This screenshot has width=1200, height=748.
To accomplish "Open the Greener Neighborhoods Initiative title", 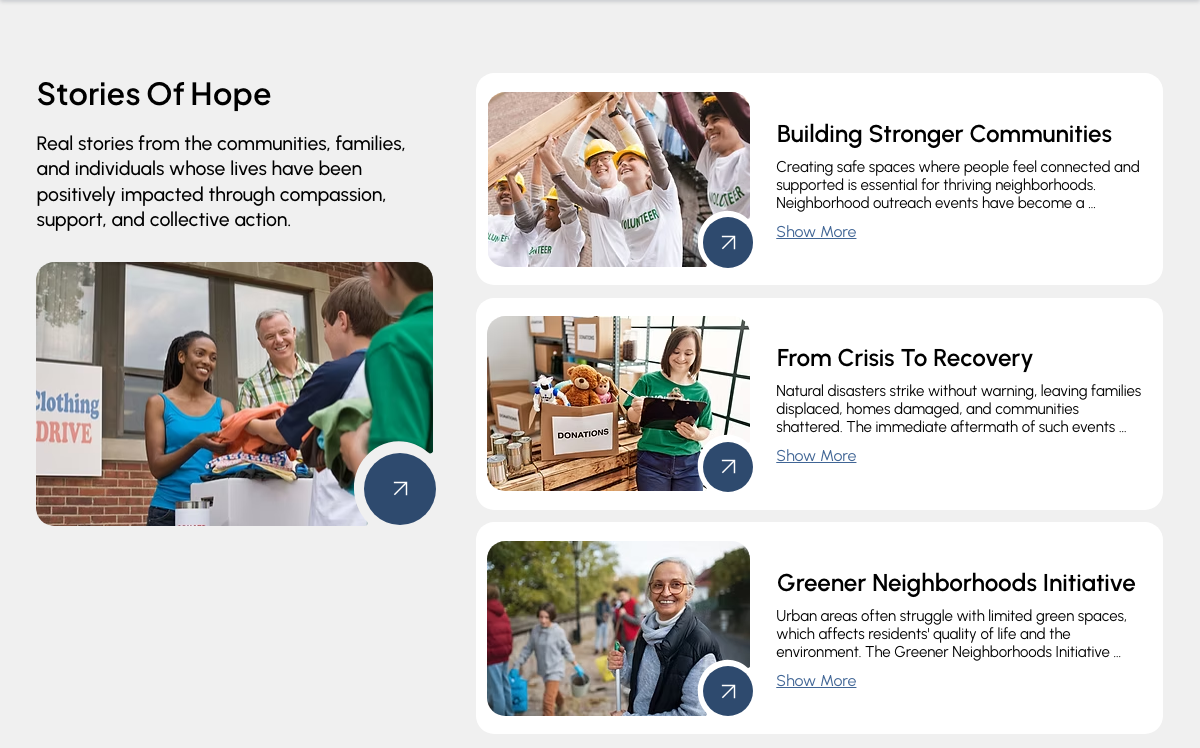I will pyautogui.click(x=956, y=583).
